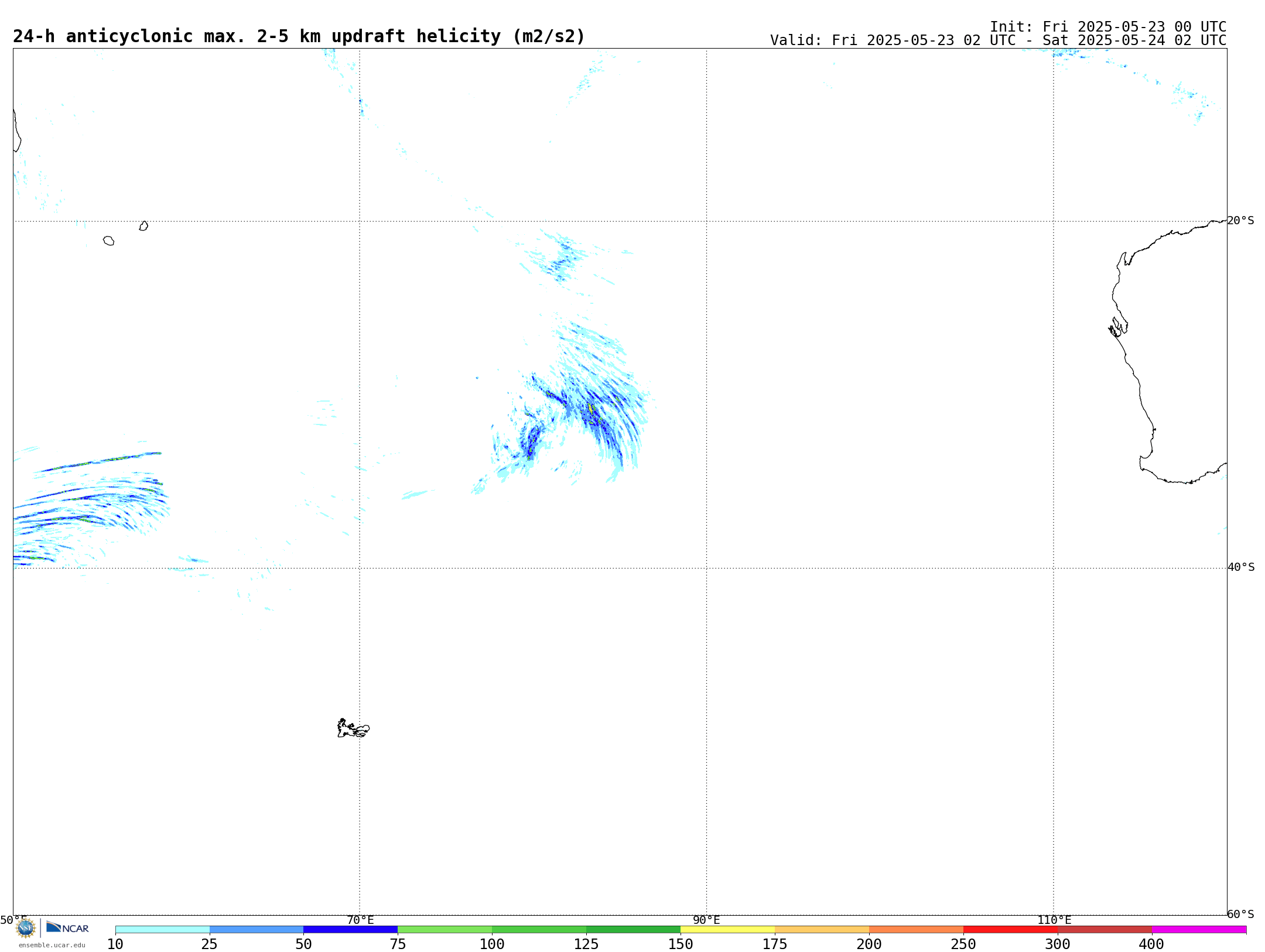The height and width of the screenshot is (952, 1265).
Task: Click the 40°S latitude label
Action: tap(1241, 567)
